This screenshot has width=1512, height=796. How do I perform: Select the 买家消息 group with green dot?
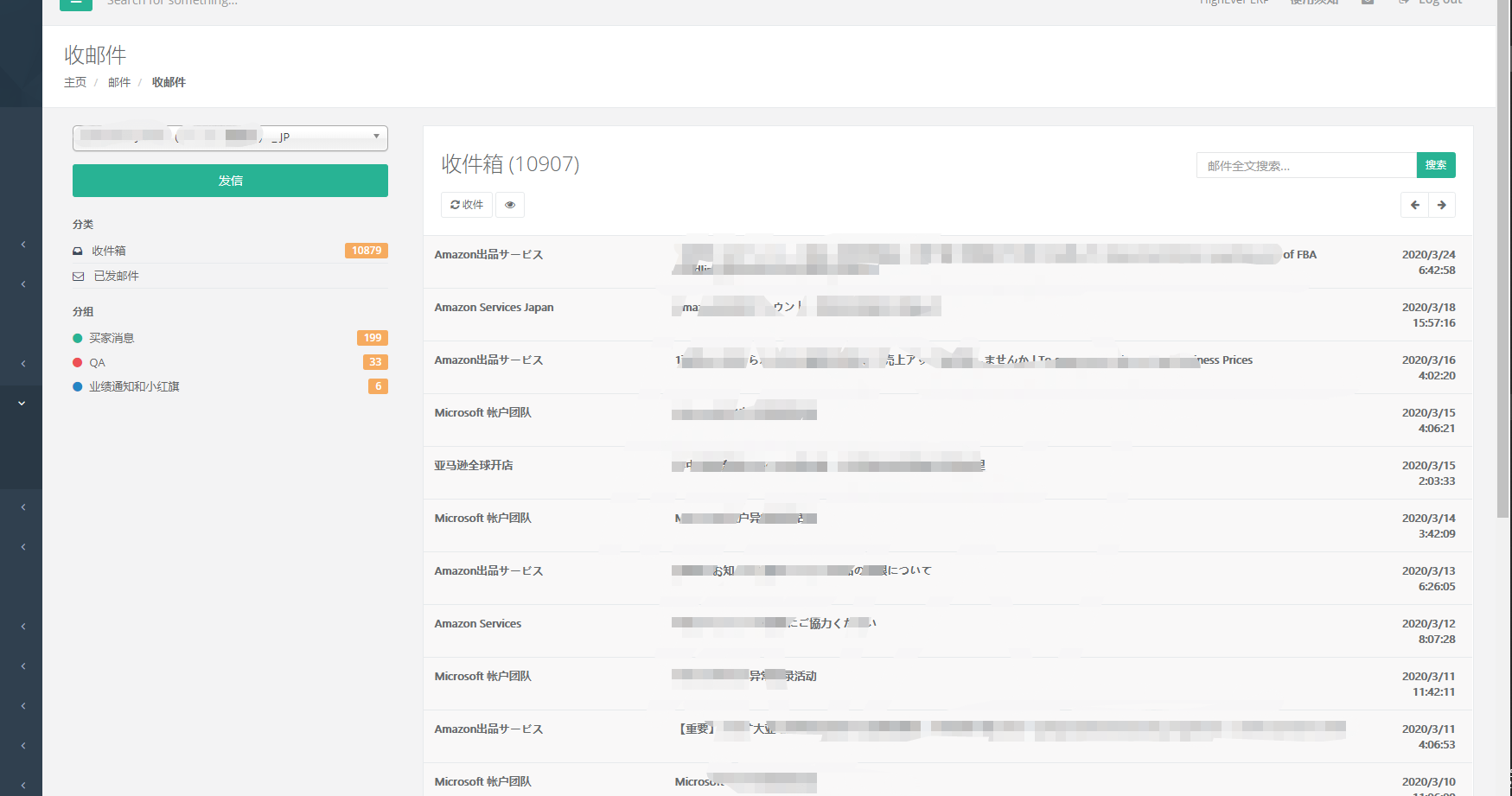(x=112, y=338)
